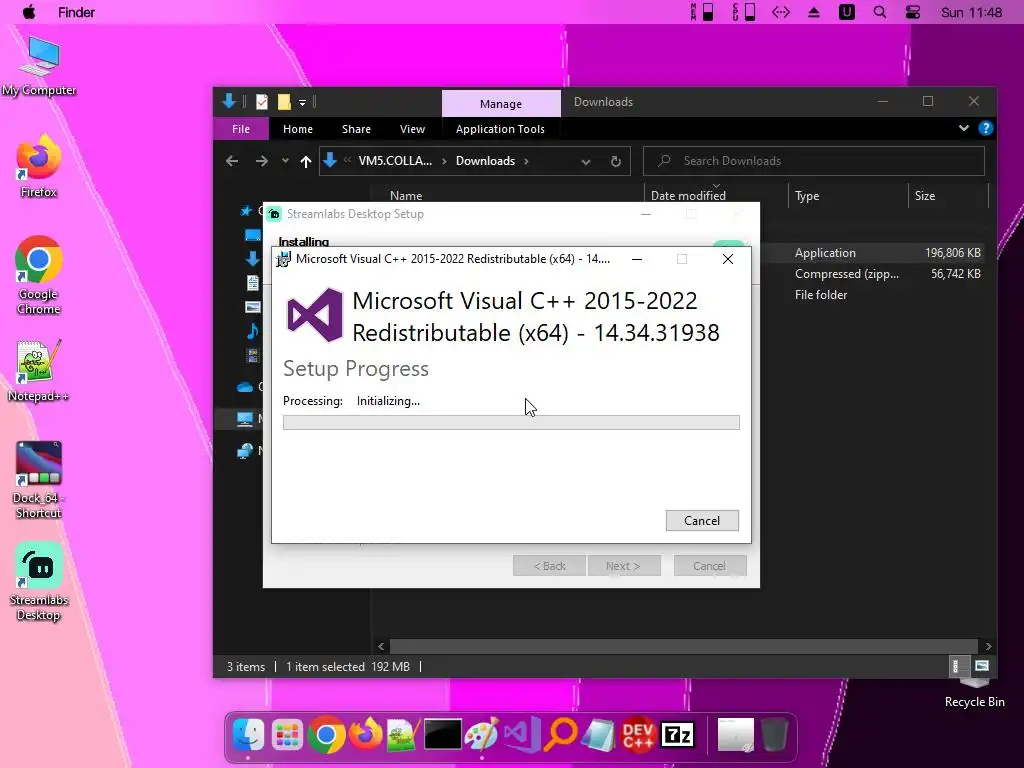Expand the chevron after Downloads in path
This screenshot has width=1024, height=768.
pos(526,161)
